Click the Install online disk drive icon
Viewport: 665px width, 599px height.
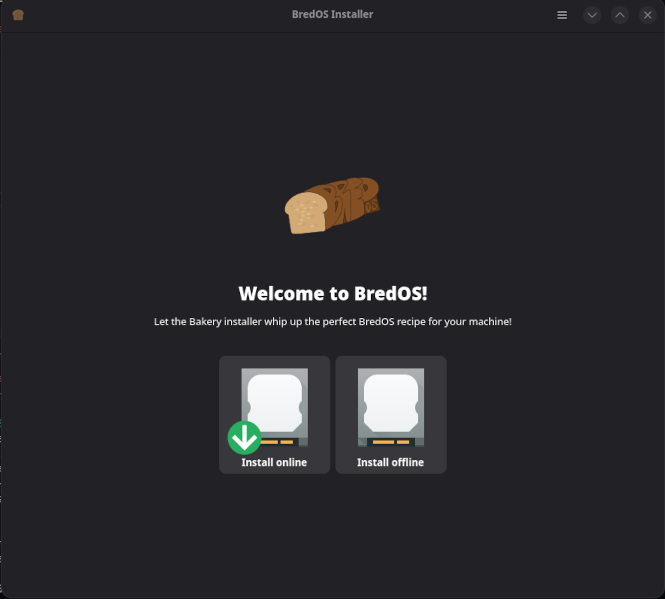click(276, 403)
